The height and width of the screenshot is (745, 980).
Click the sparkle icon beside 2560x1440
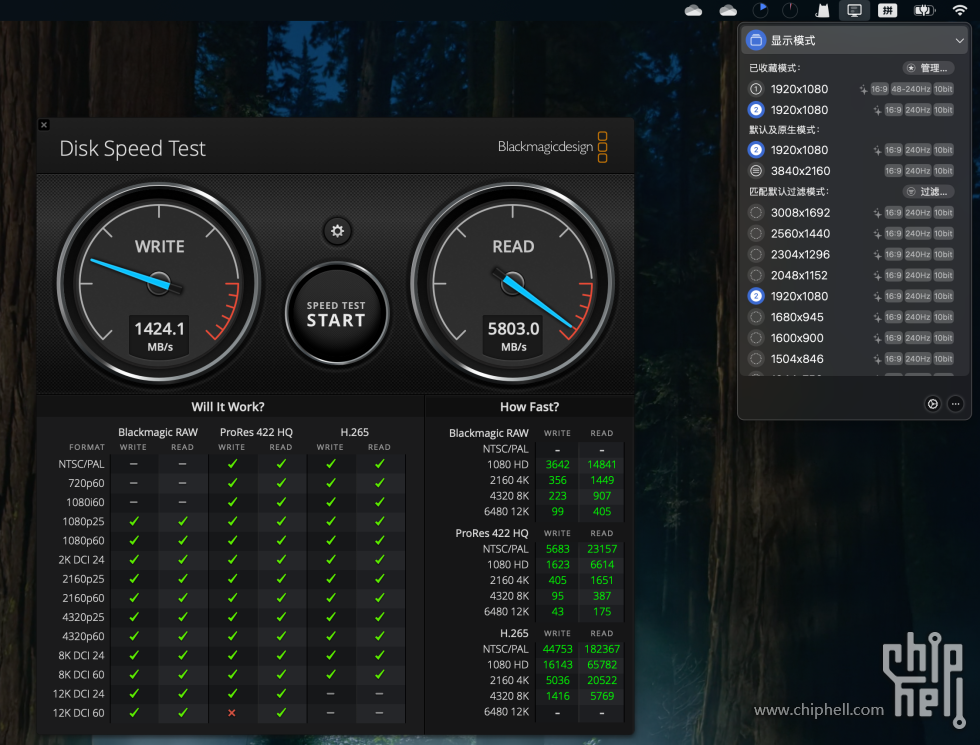[877, 234]
